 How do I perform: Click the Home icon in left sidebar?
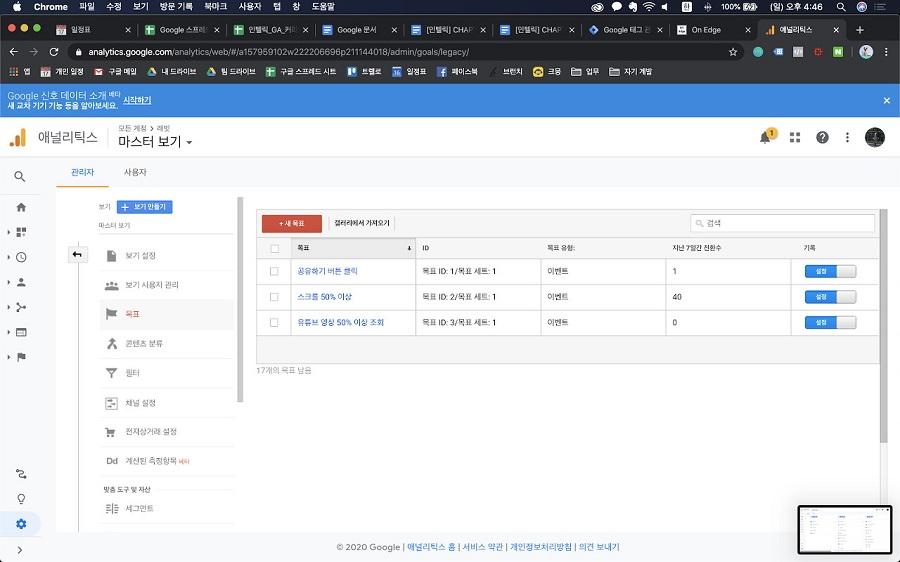coord(21,207)
